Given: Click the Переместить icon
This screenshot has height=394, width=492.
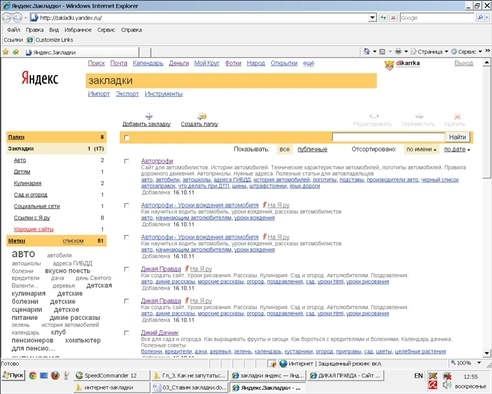Looking at the screenshot, I should tap(419, 116).
